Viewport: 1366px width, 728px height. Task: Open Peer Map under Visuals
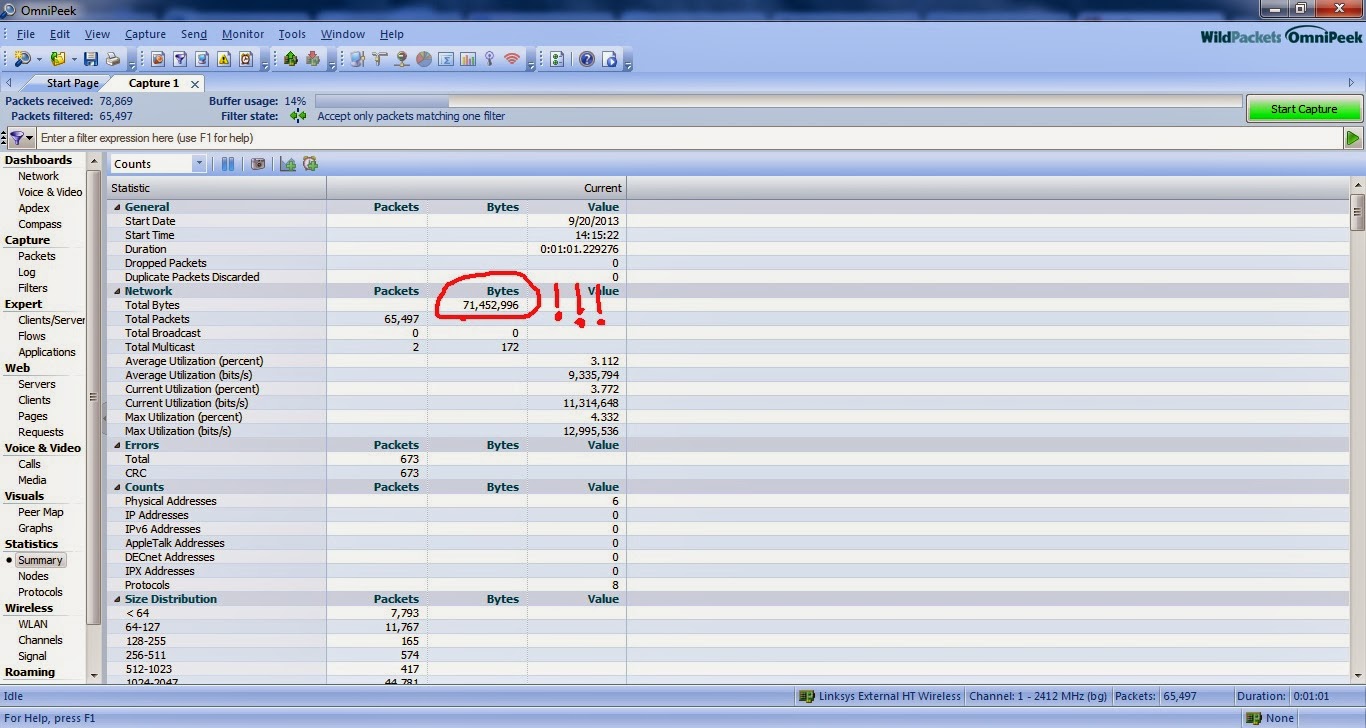pyautogui.click(x=40, y=512)
